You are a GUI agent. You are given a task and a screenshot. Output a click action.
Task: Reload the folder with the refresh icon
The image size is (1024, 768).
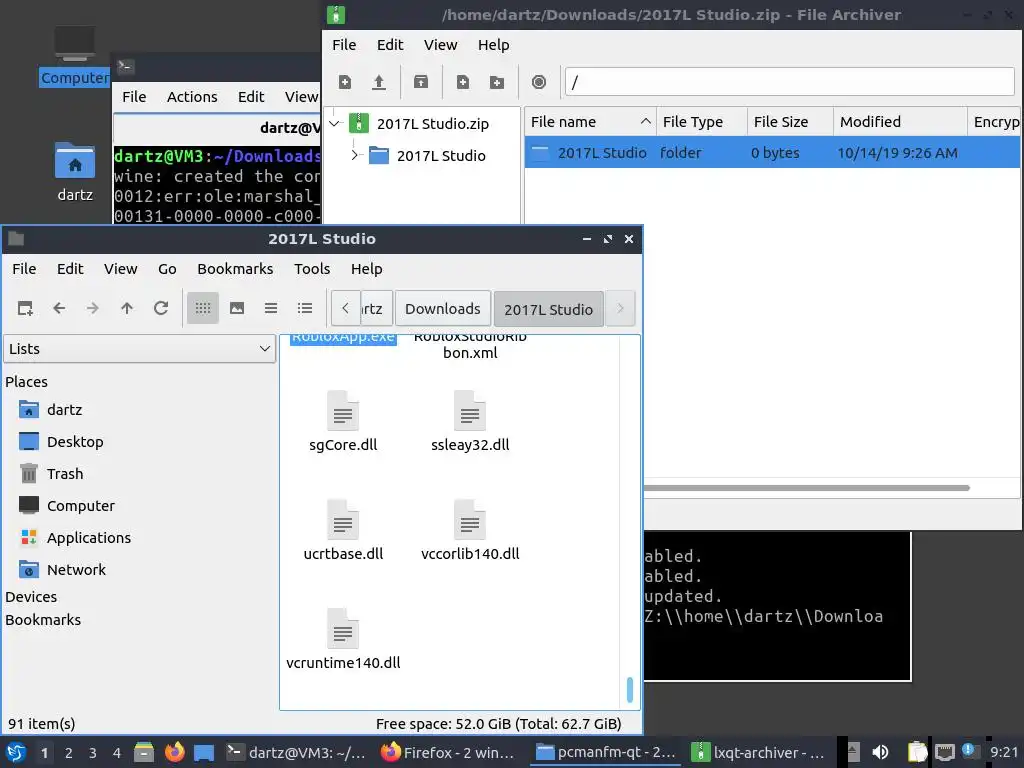161,308
